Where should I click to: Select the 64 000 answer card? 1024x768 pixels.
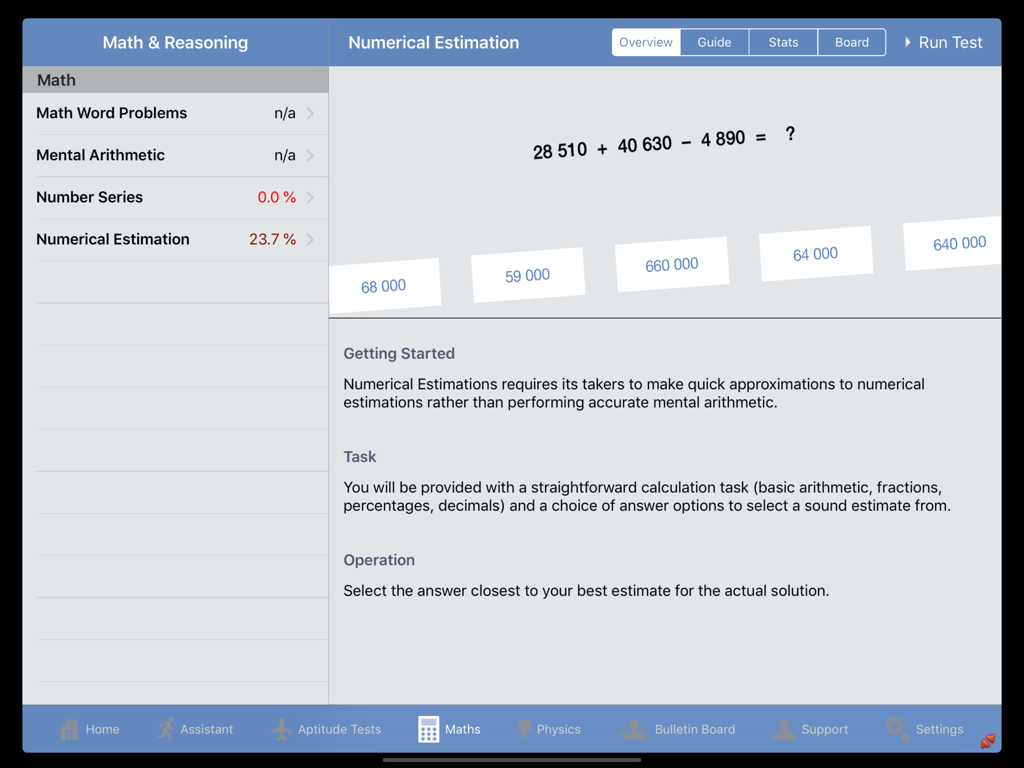pyautogui.click(x=815, y=253)
